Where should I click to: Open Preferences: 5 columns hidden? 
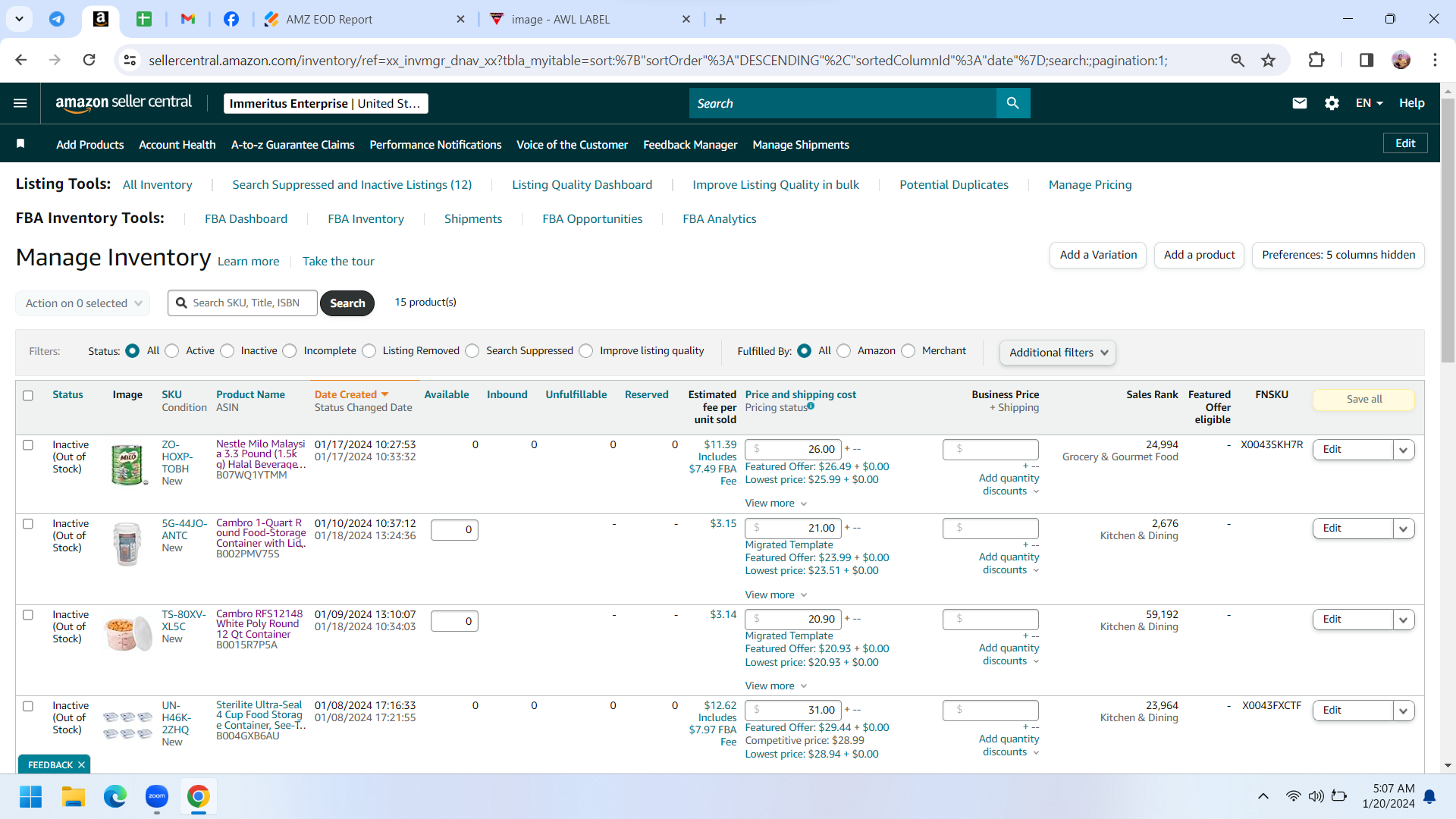[x=1338, y=255]
